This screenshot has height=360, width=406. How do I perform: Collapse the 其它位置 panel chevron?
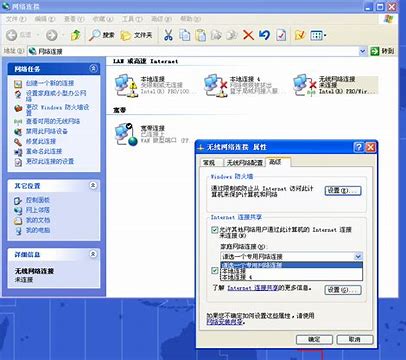(93, 185)
